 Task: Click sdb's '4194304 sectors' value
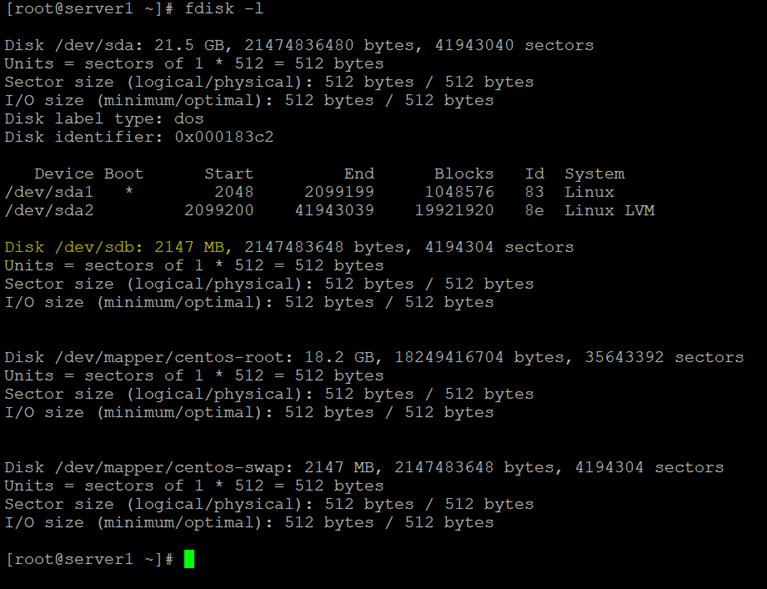[499, 247]
